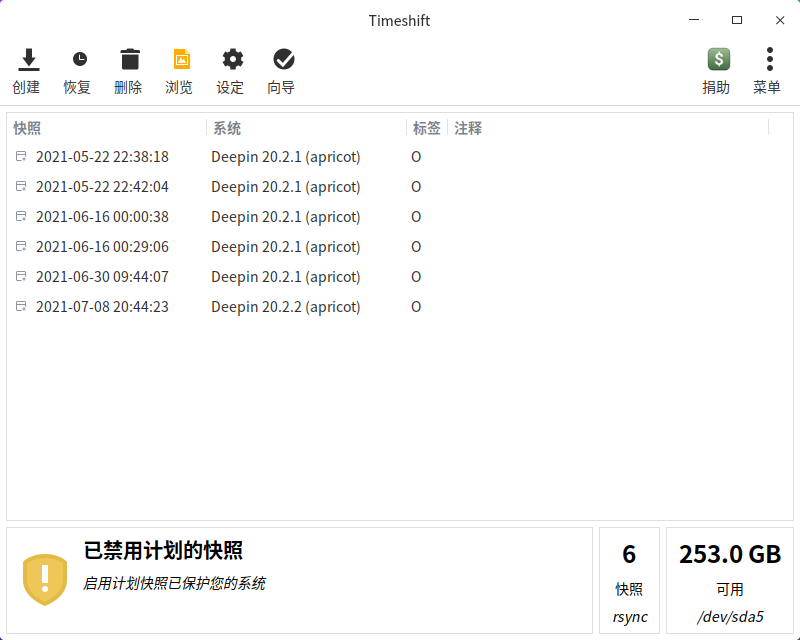This screenshot has height=640, width=800.
Task: Click the 253.0 GB available space panel
Action: point(730,580)
